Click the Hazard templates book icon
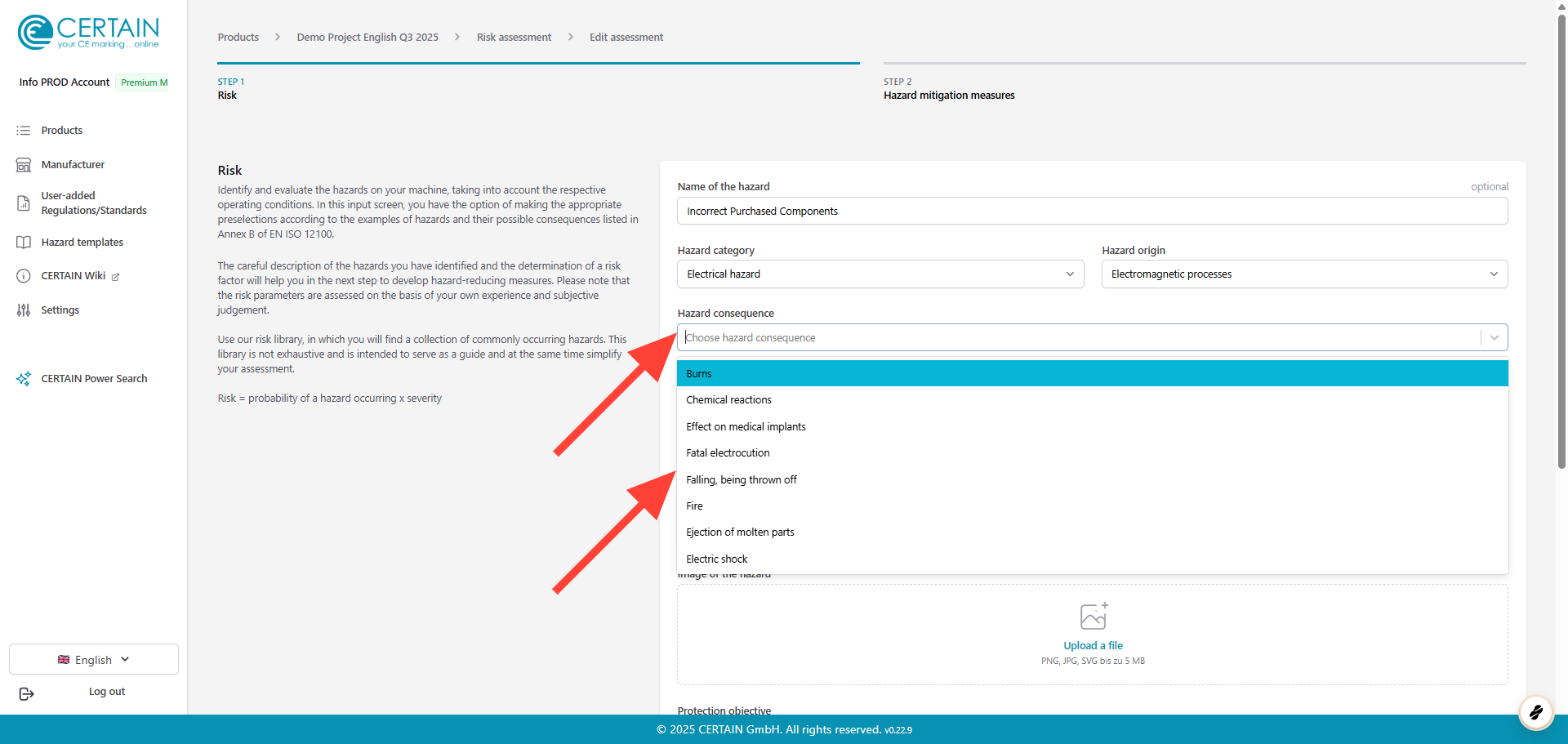 coord(24,243)
